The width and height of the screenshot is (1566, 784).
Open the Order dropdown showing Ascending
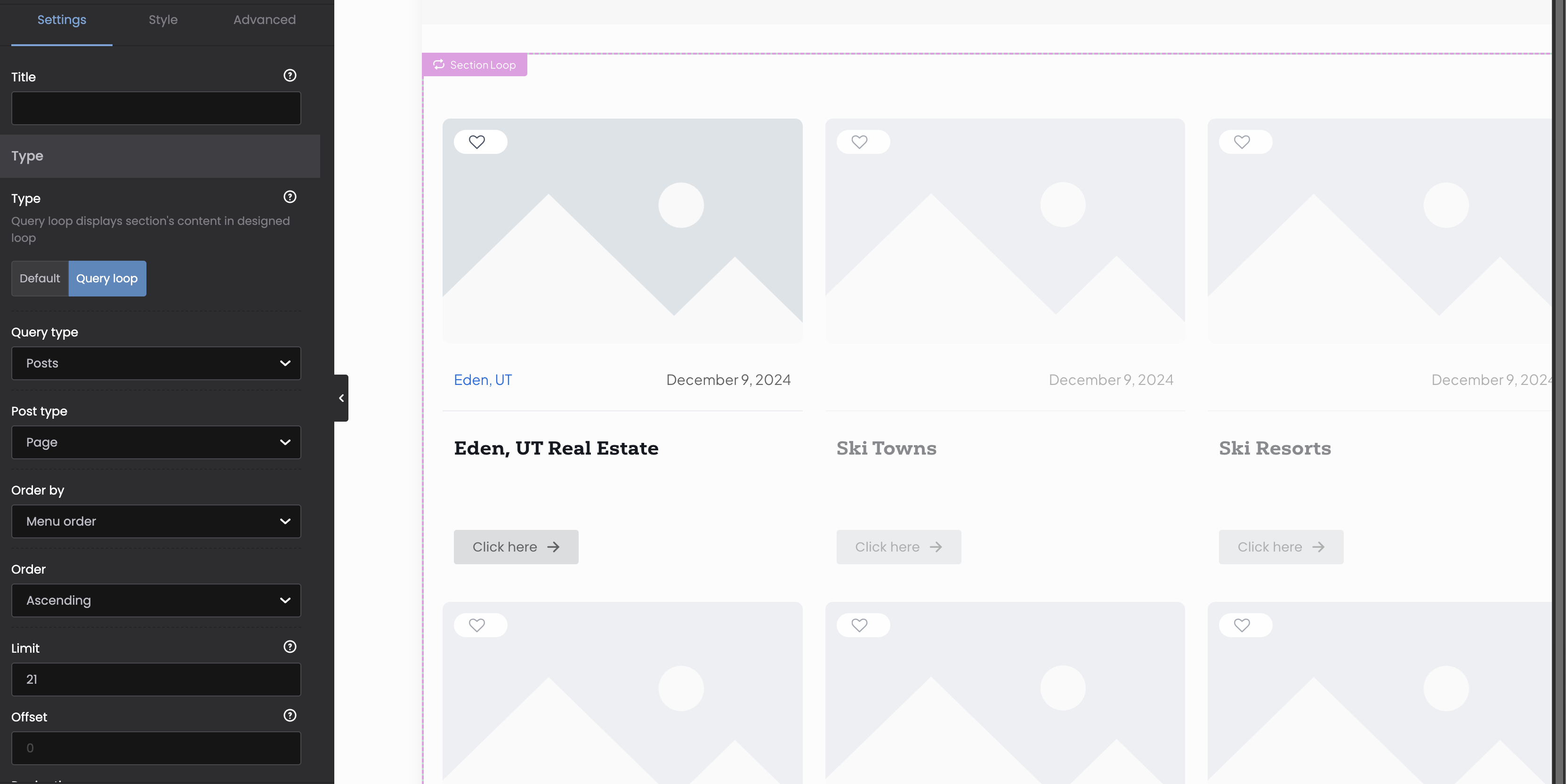pos(156,600)
